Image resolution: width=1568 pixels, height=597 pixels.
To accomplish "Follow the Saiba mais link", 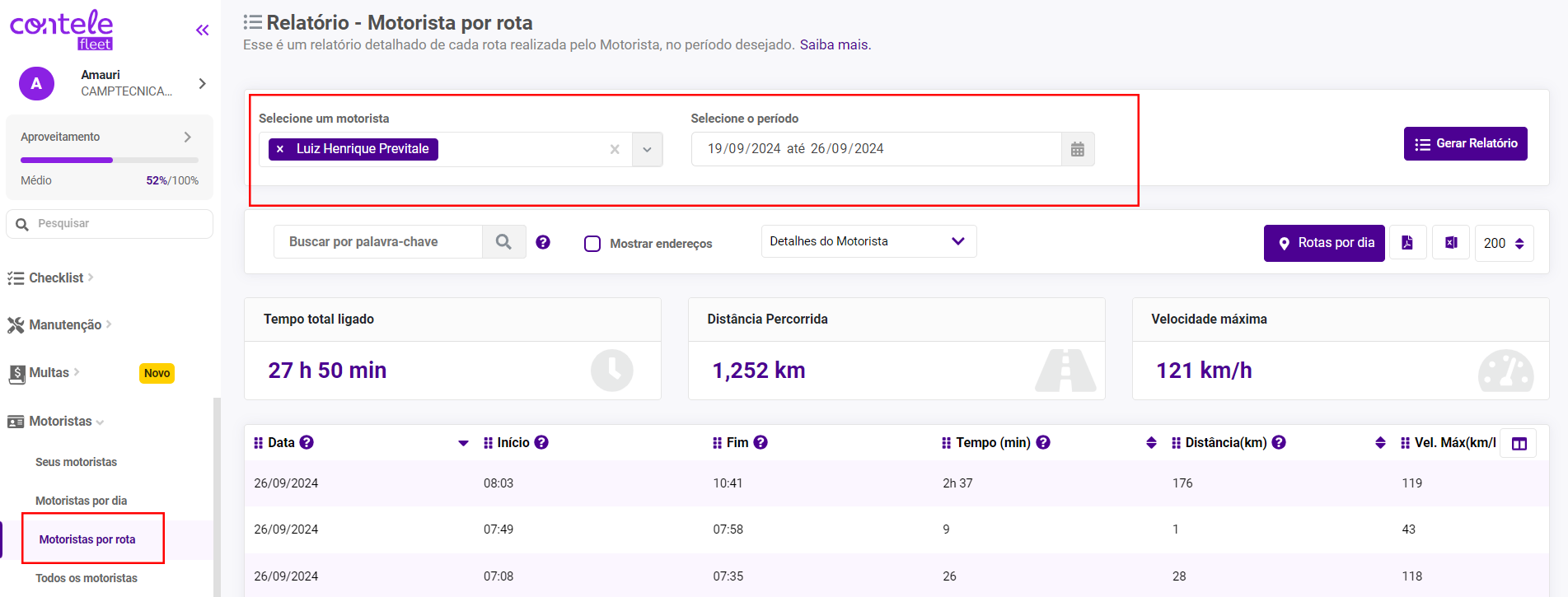I will pyautogui.click(x=833, y=44).
